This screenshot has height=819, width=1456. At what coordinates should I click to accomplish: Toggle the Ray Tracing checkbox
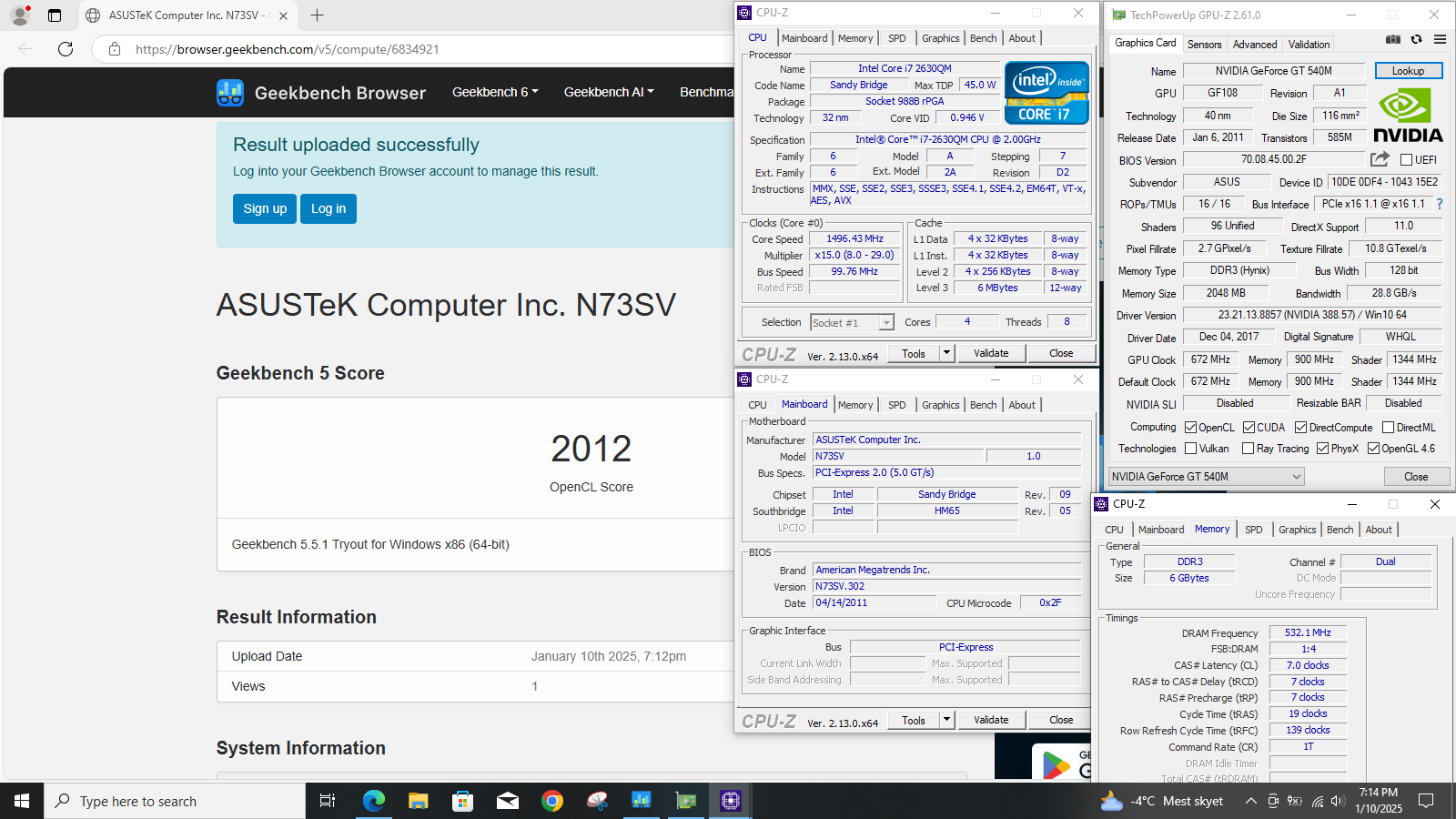click(1248, 448)
